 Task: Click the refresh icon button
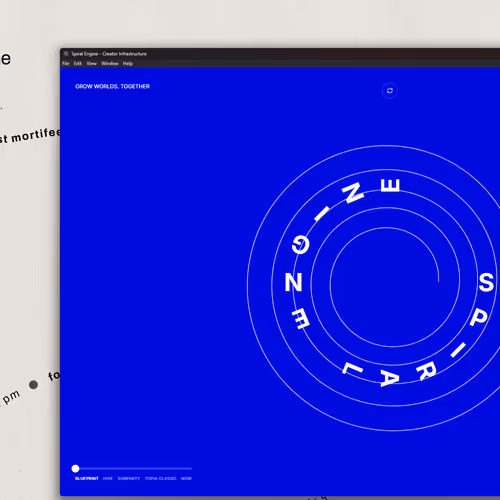(x=390, y=91)
